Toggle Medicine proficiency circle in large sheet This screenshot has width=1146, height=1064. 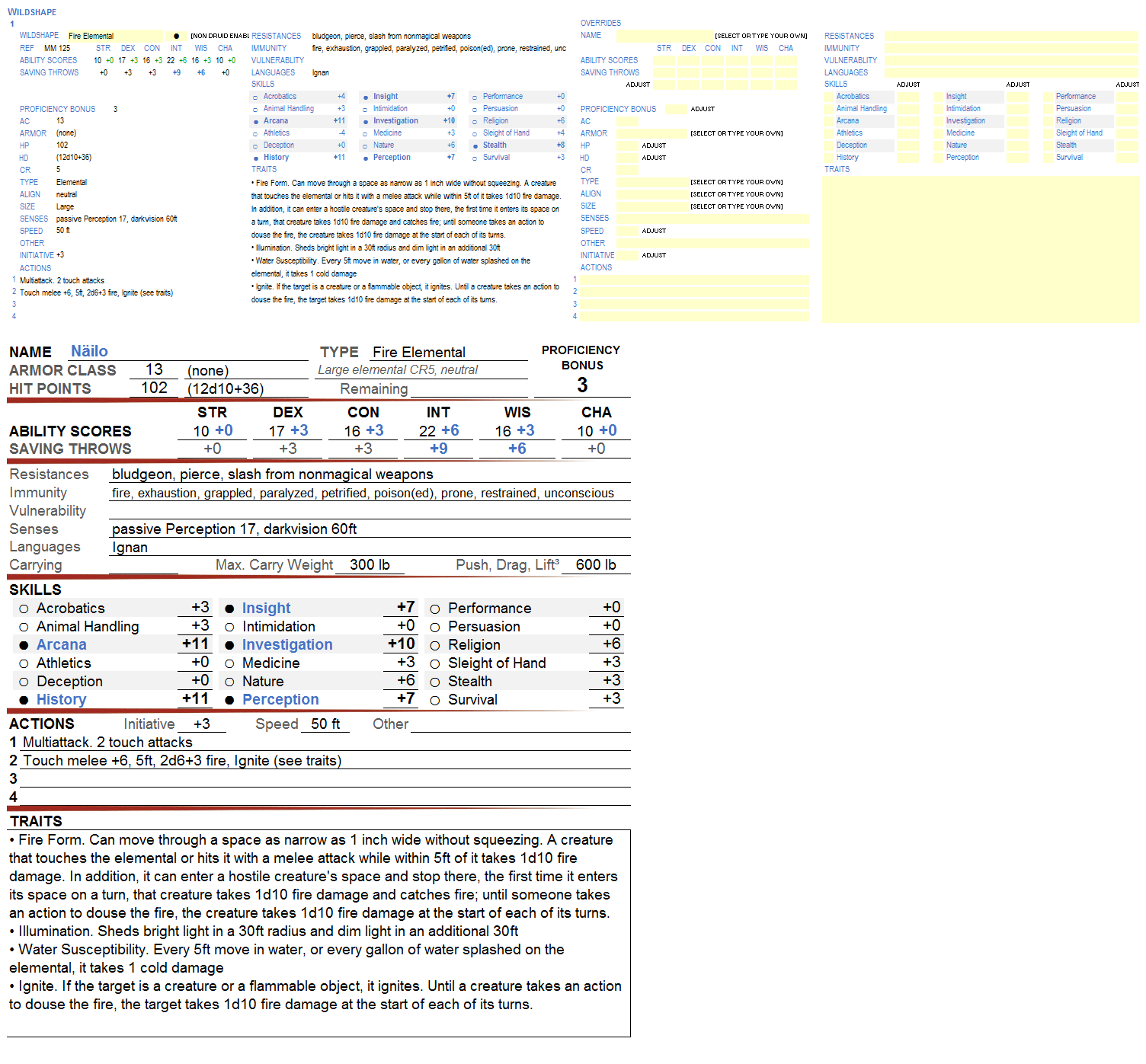click(x=229, y=664)
